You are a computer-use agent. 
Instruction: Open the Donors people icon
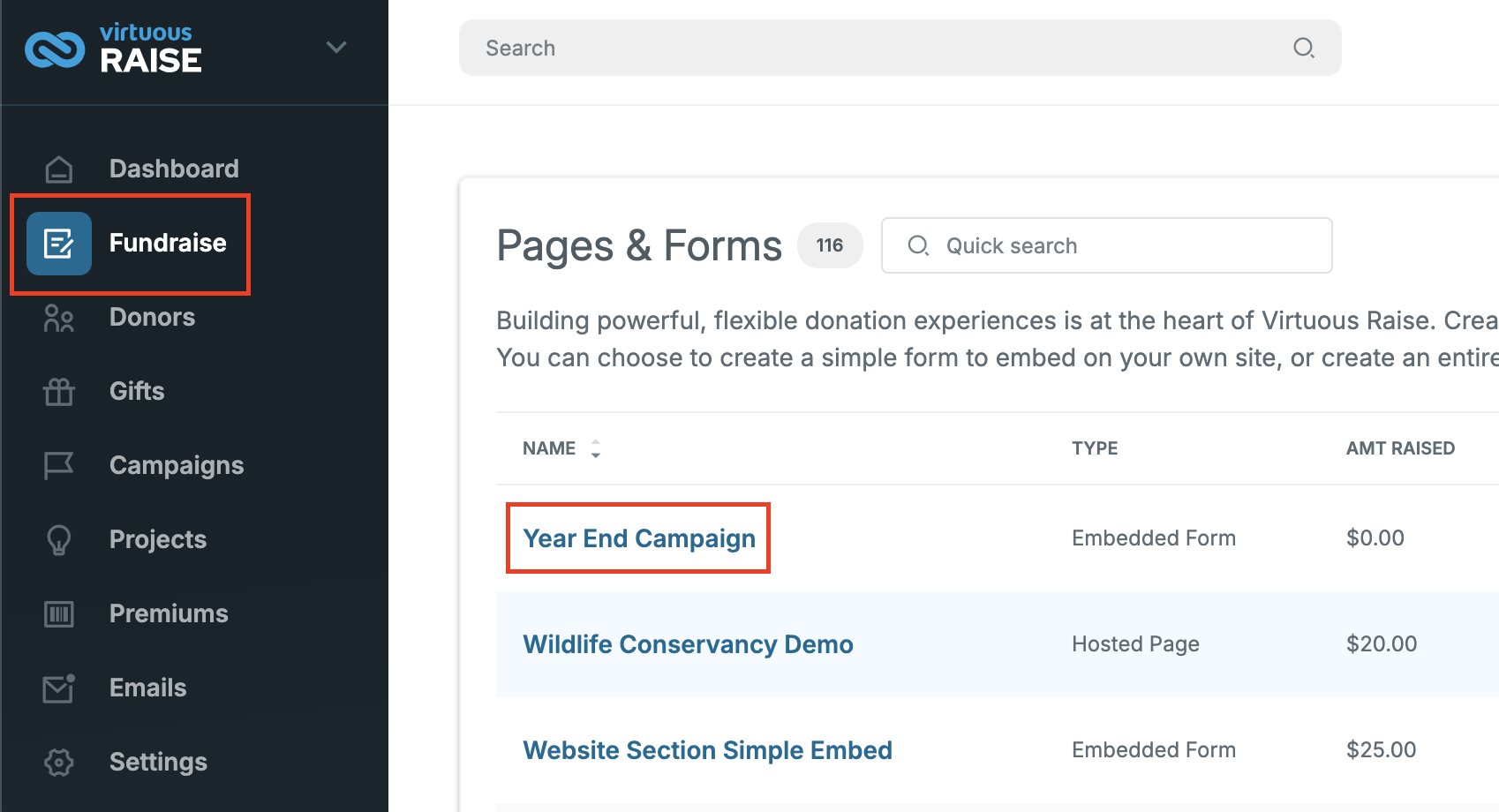pyautogui.click(x=59, y=318)
